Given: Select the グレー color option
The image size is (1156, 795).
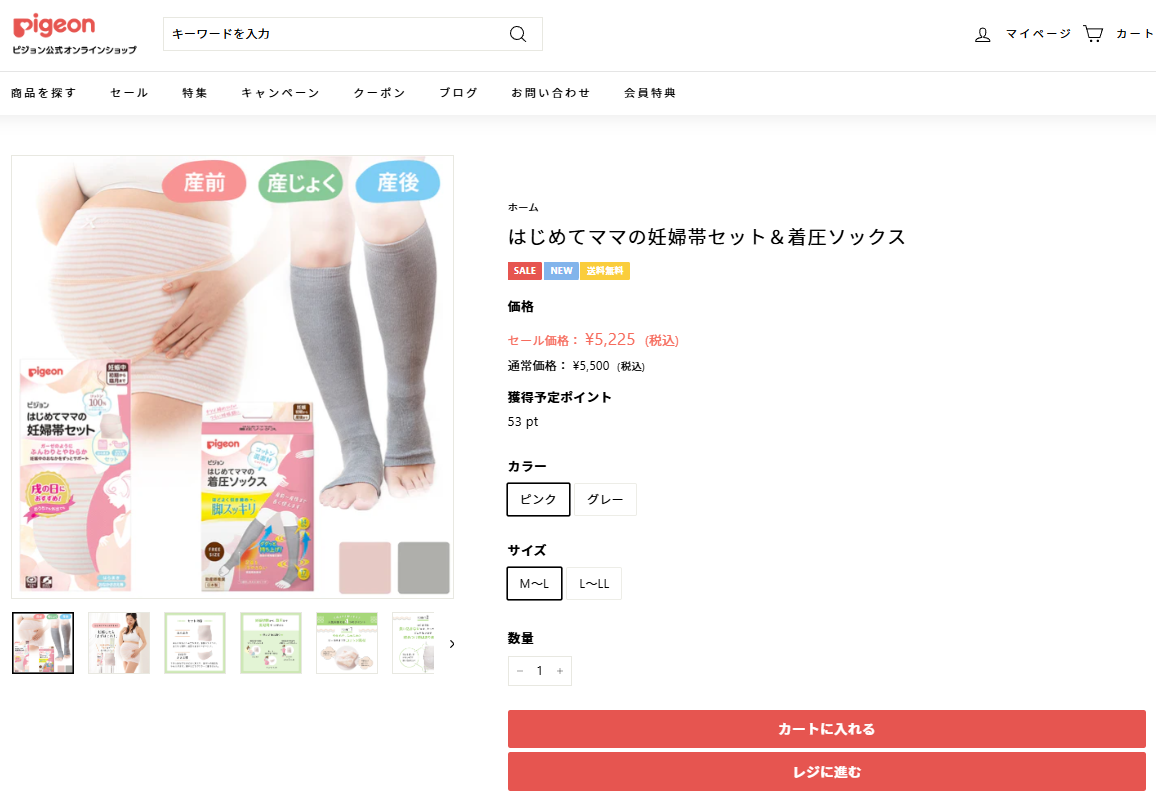Looking at the screenshot, I should 605,499.
